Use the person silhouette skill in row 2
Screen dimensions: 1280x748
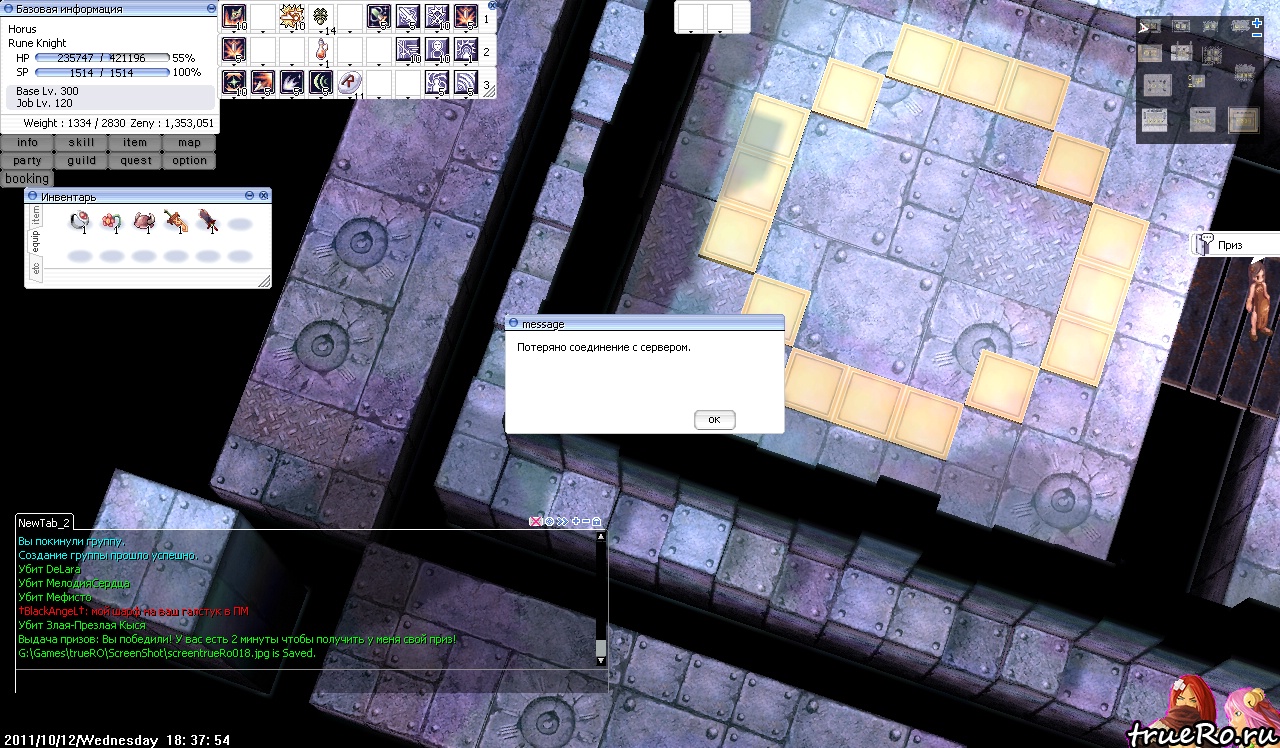[x=437, y=49]
